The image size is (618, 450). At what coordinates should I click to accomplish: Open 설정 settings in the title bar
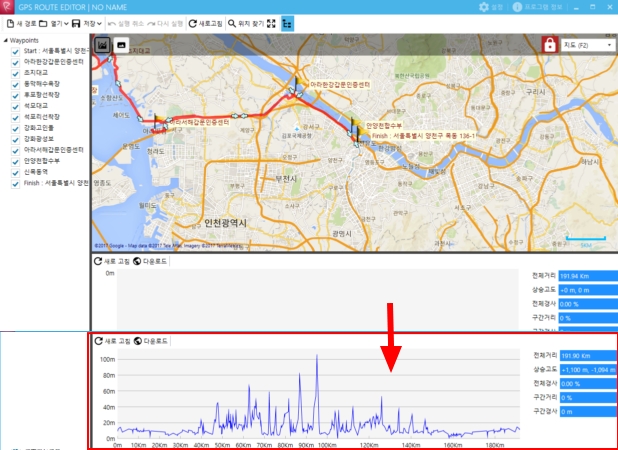491,7
